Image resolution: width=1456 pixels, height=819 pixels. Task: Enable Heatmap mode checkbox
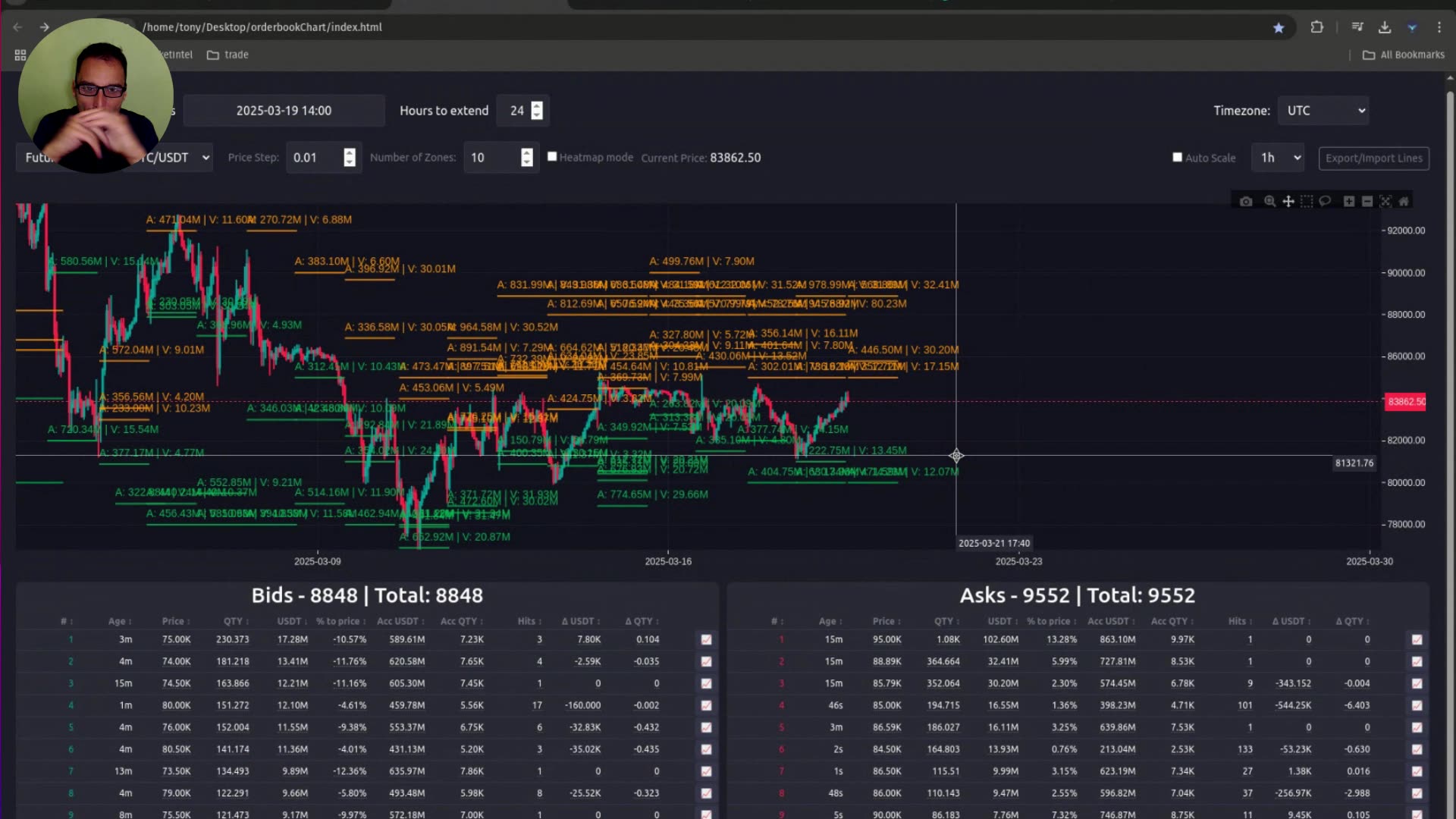[x=552, y=156]
